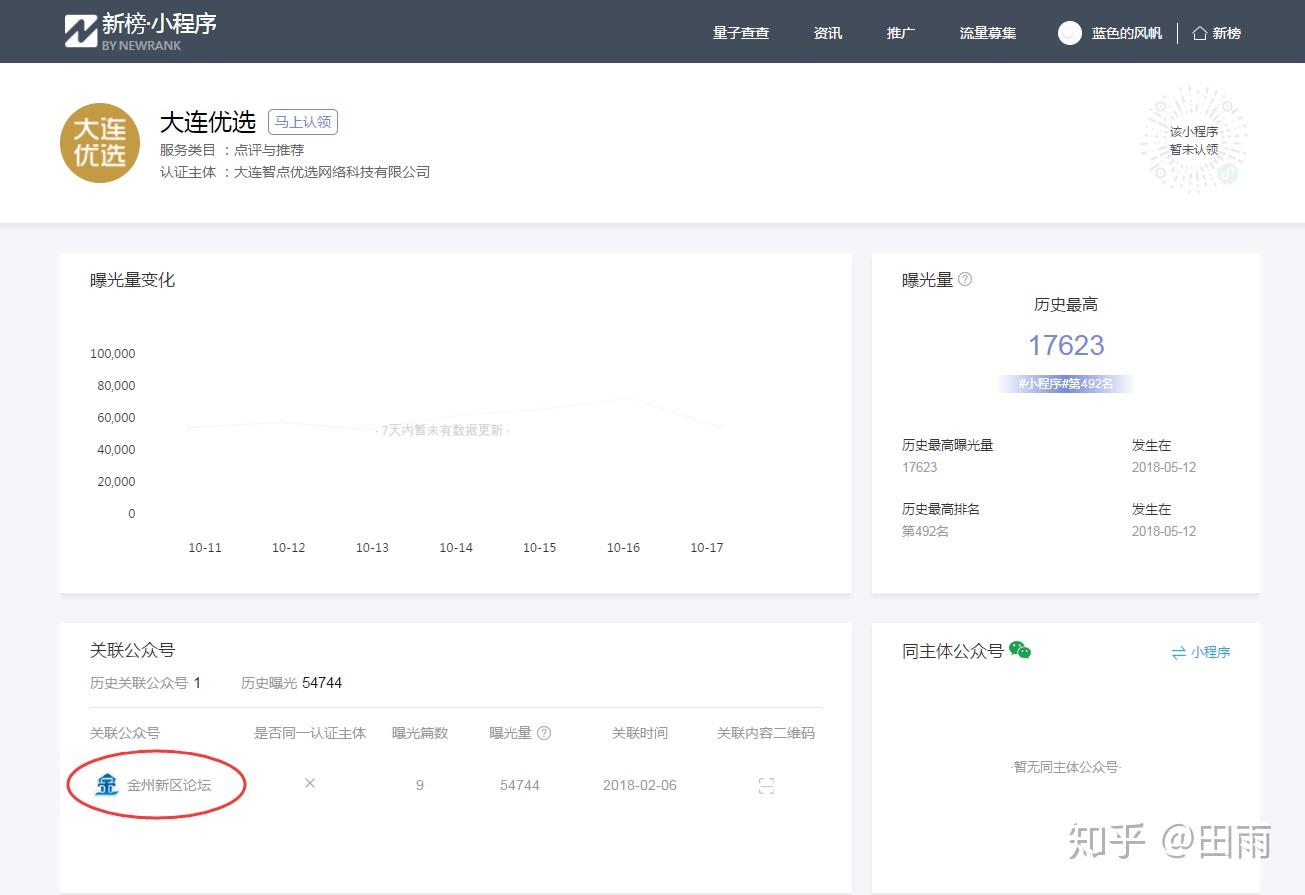The width and height of the screenshot is (1305, 895).
Task: Open the 推广 navigation item
Action: coord(901,33)
